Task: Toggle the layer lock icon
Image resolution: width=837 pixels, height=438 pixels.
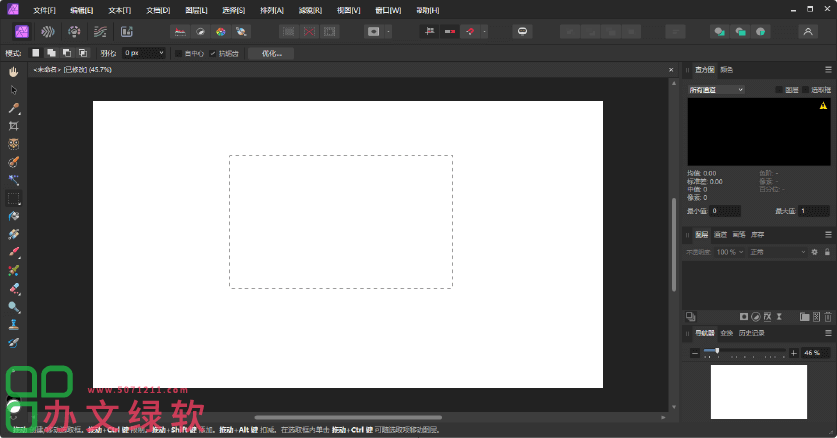Action: pyautogui.click(x=827, y=252)
